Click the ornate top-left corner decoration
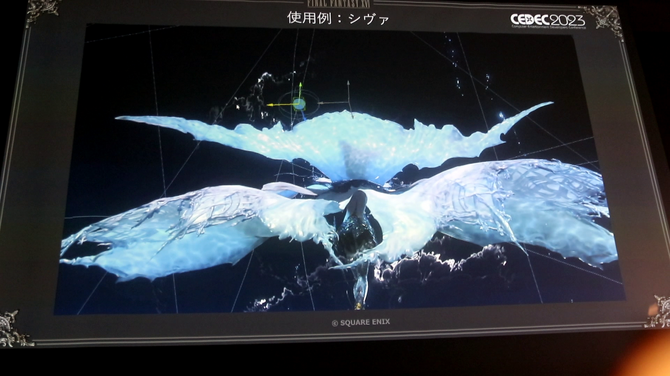670x376 pixels. tap(42, 12)
